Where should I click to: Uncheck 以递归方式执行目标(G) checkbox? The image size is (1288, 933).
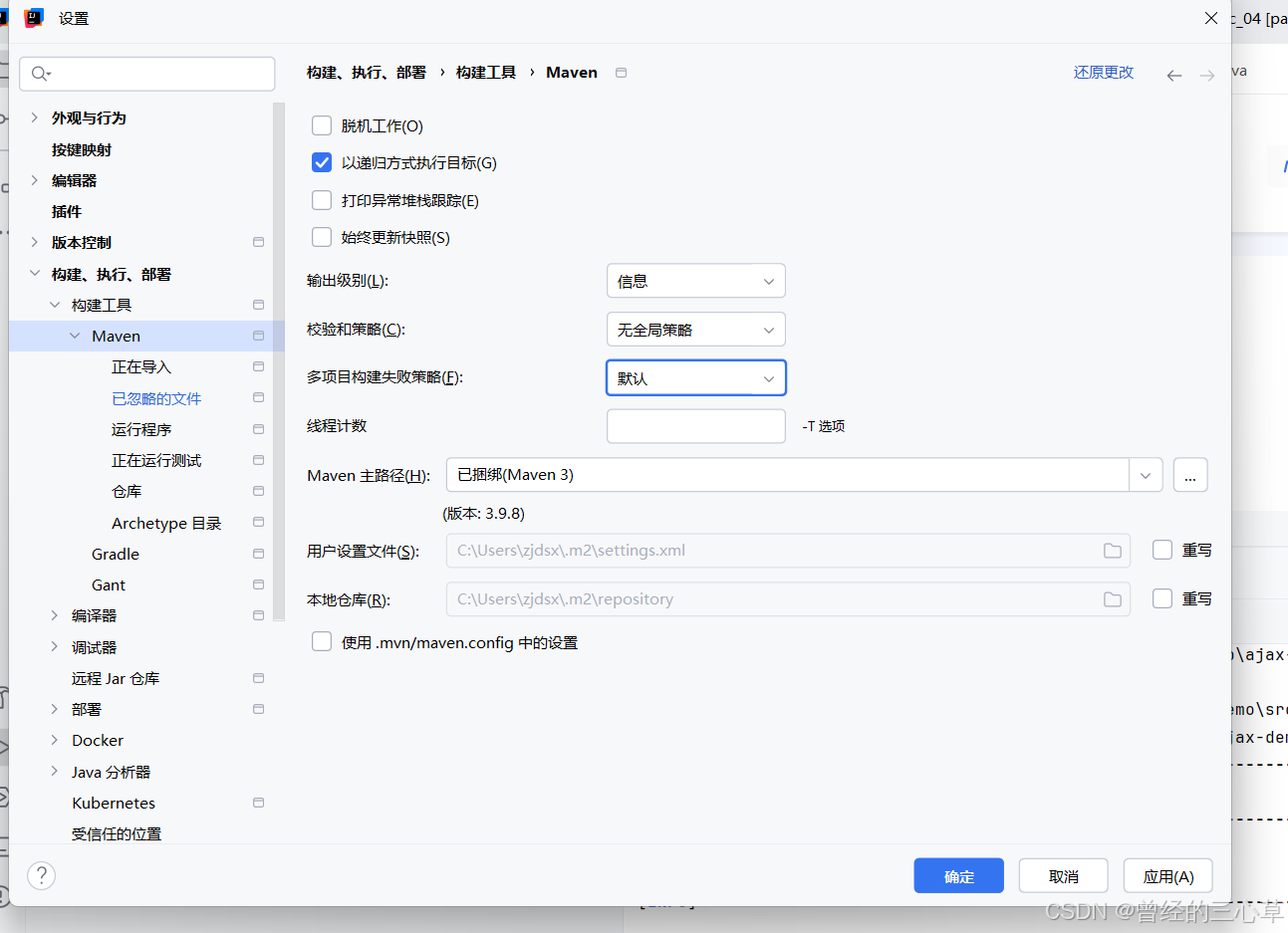tap(322, 162)
